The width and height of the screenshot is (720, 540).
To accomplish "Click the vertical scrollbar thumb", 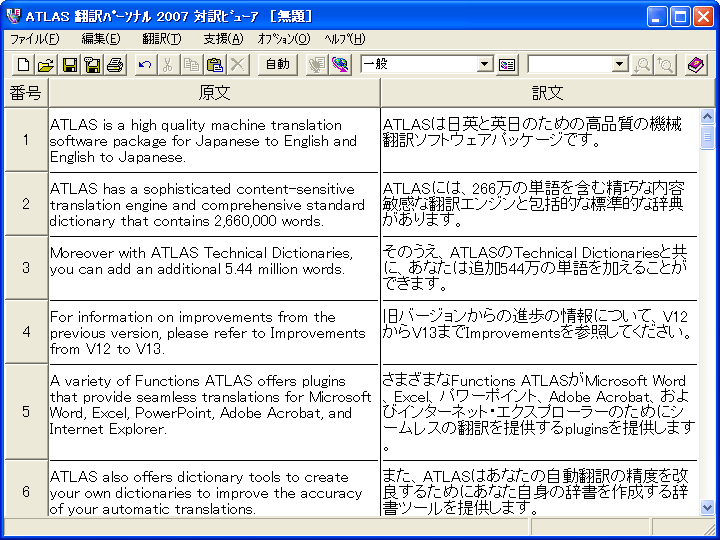I will click(x=708, y=137).
